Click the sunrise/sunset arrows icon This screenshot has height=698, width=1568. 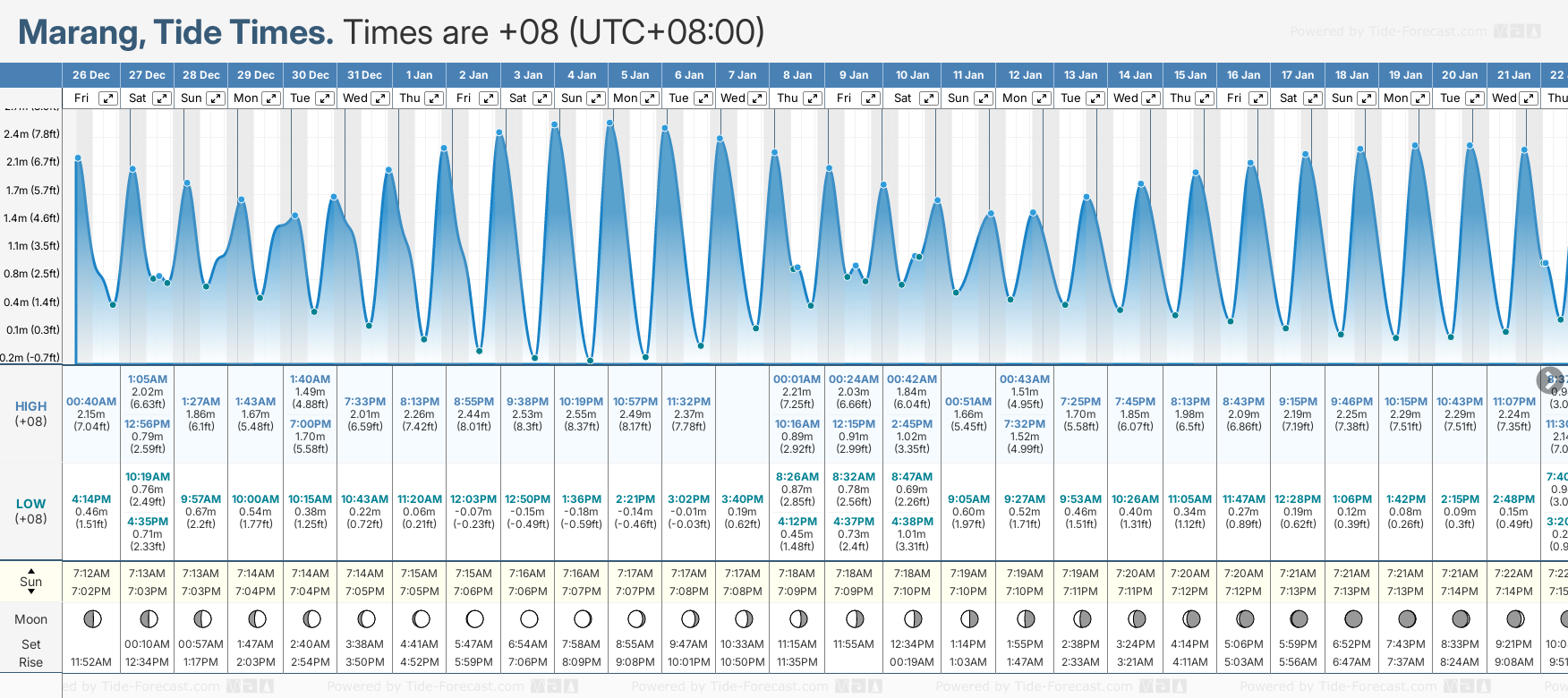coord(31,581)
